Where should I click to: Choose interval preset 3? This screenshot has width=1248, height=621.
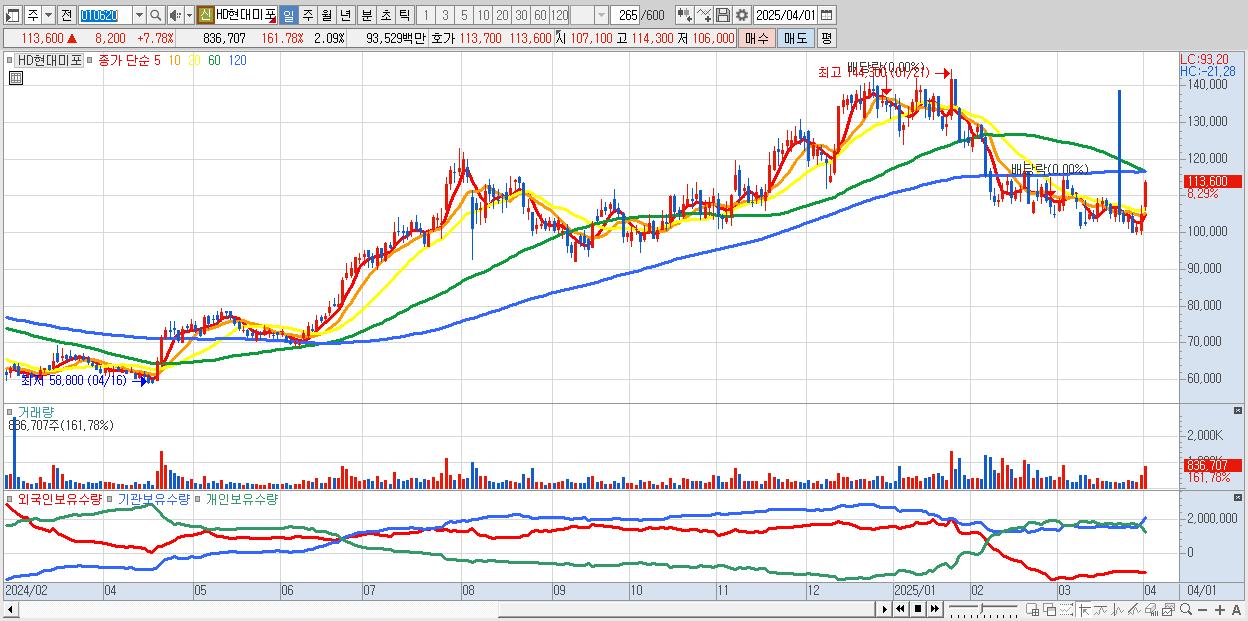click(x=445, y=15)
